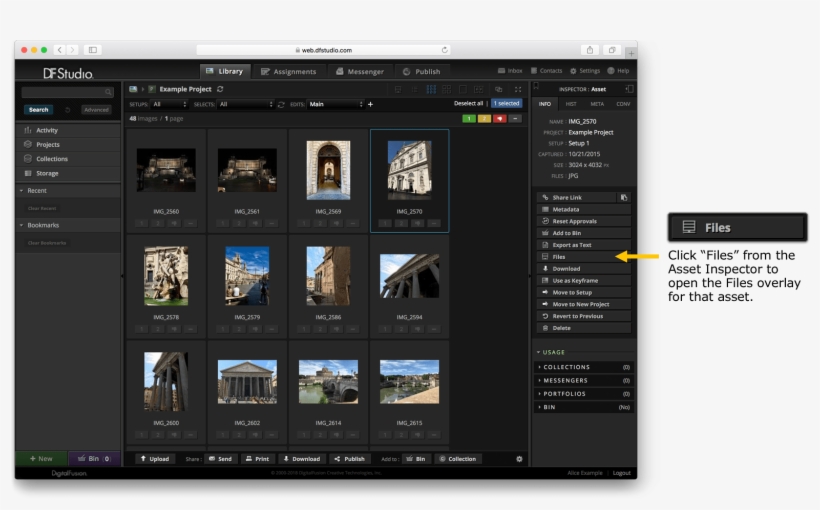
Task: Expand Messengers under Usage
Action: [584, 380]
